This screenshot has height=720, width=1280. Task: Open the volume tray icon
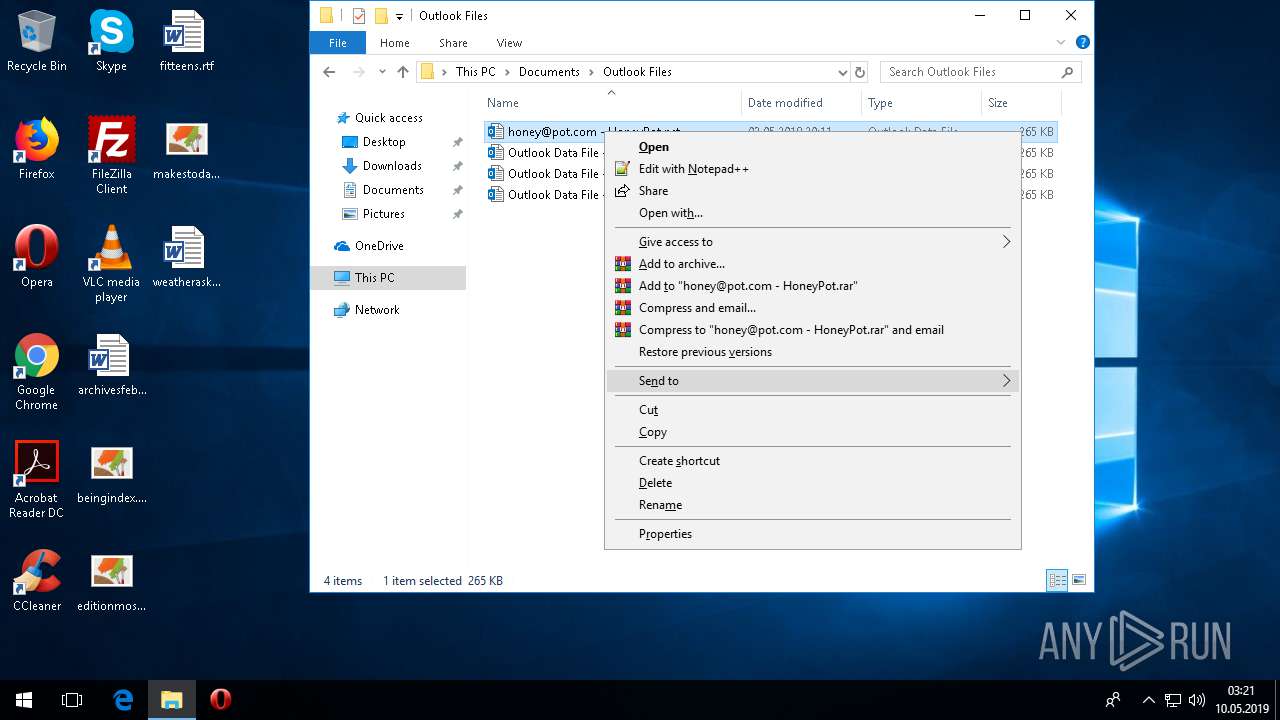click(1197, 700)
